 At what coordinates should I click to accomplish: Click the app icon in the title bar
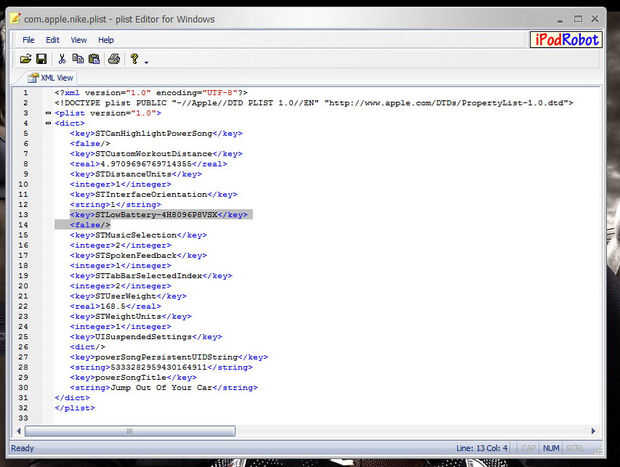15,19
